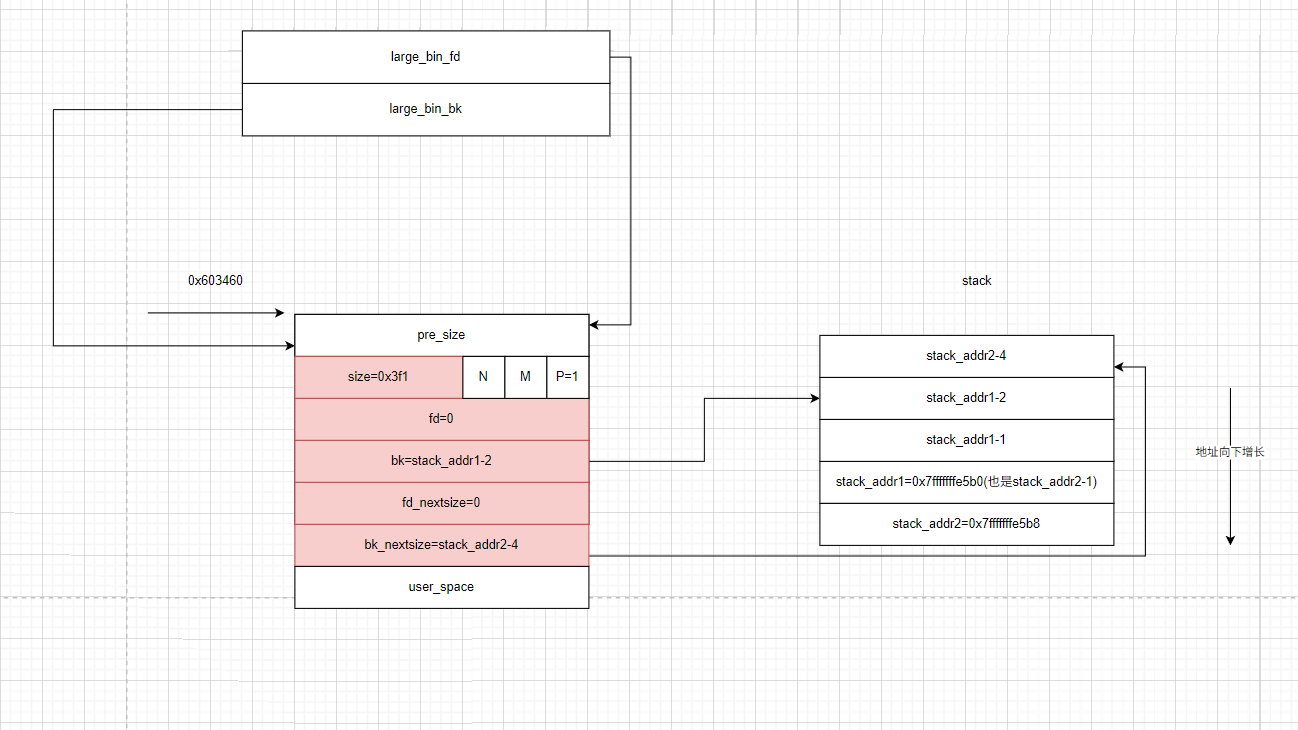Select the user_space cell
Screen dimensions: 1298x730
[x=441, y=587]
